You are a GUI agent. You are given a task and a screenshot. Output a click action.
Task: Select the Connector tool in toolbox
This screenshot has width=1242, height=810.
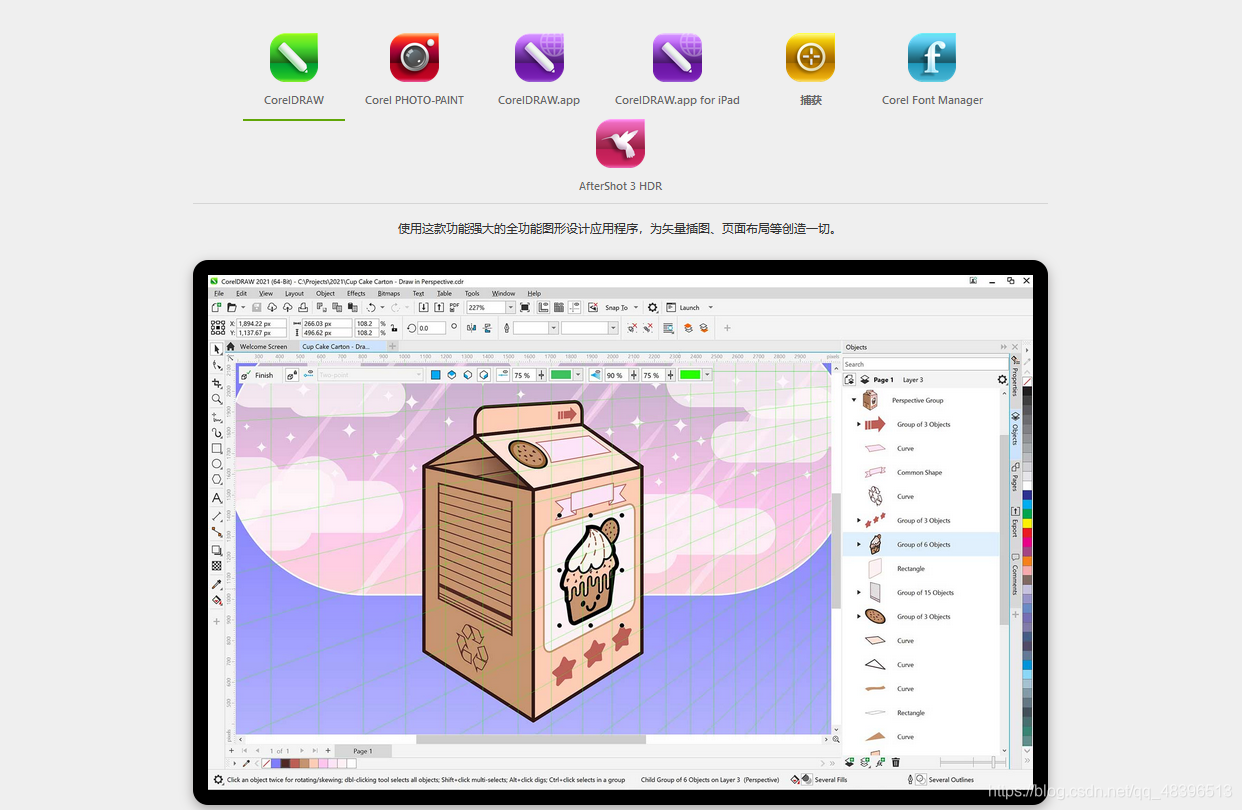[216, 532]
